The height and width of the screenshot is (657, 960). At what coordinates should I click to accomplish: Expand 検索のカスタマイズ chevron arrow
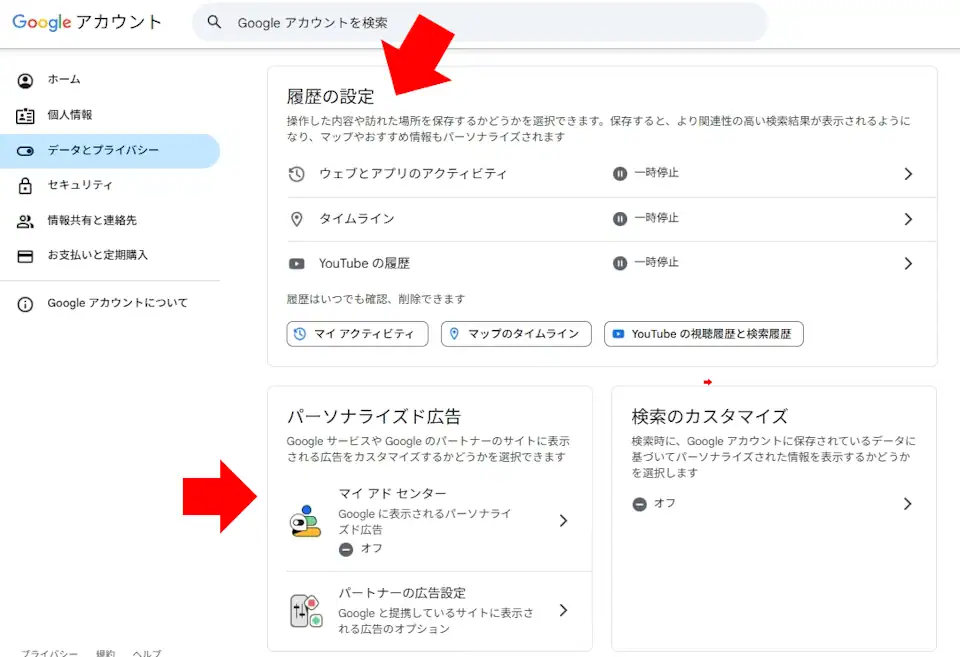[907, 504]
